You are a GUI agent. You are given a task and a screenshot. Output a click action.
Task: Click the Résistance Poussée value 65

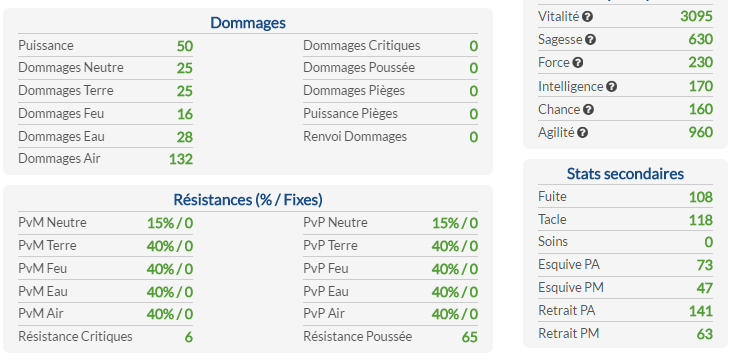click(x=470, y=337)
